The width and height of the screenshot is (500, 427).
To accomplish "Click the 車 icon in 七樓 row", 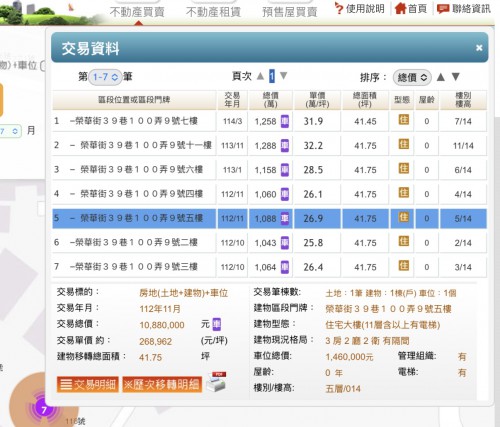I will (x=285, y=121).
